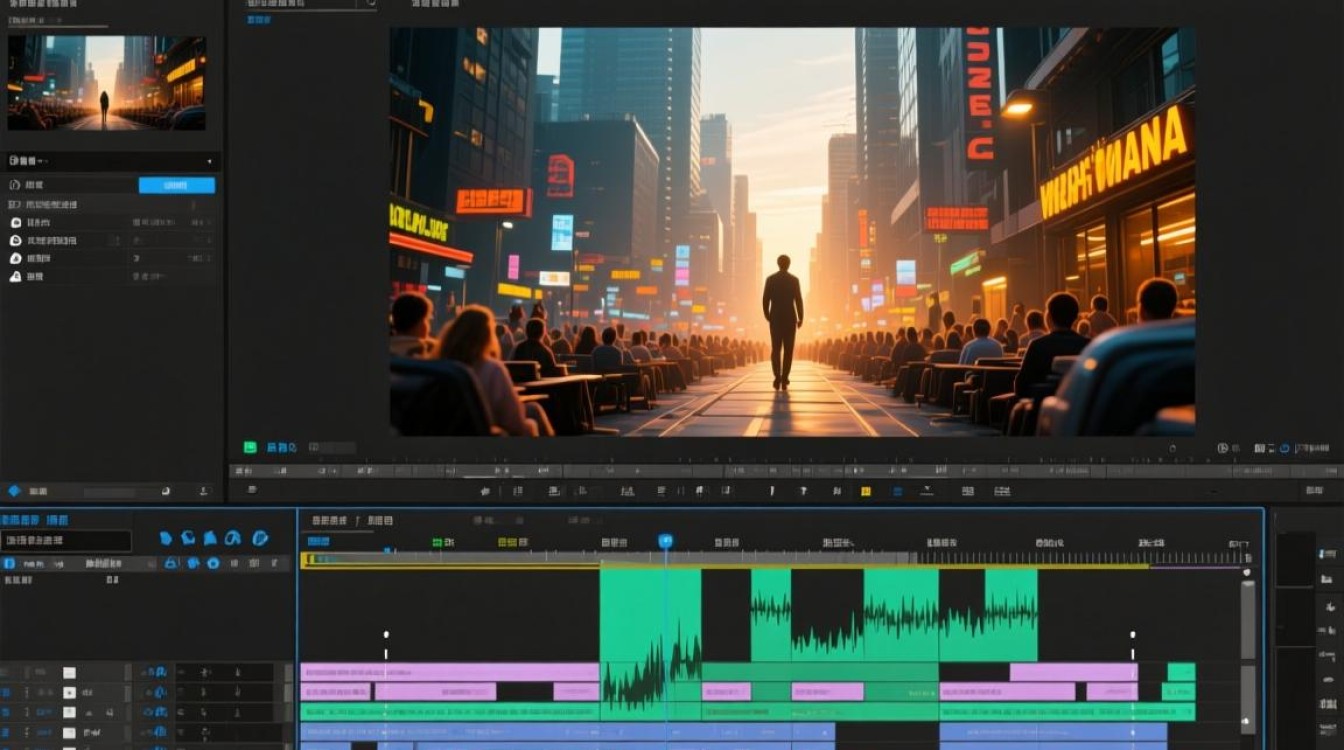Click the bright blue button in the left panel
1344x750 pixels.
(x=176, y=185)
